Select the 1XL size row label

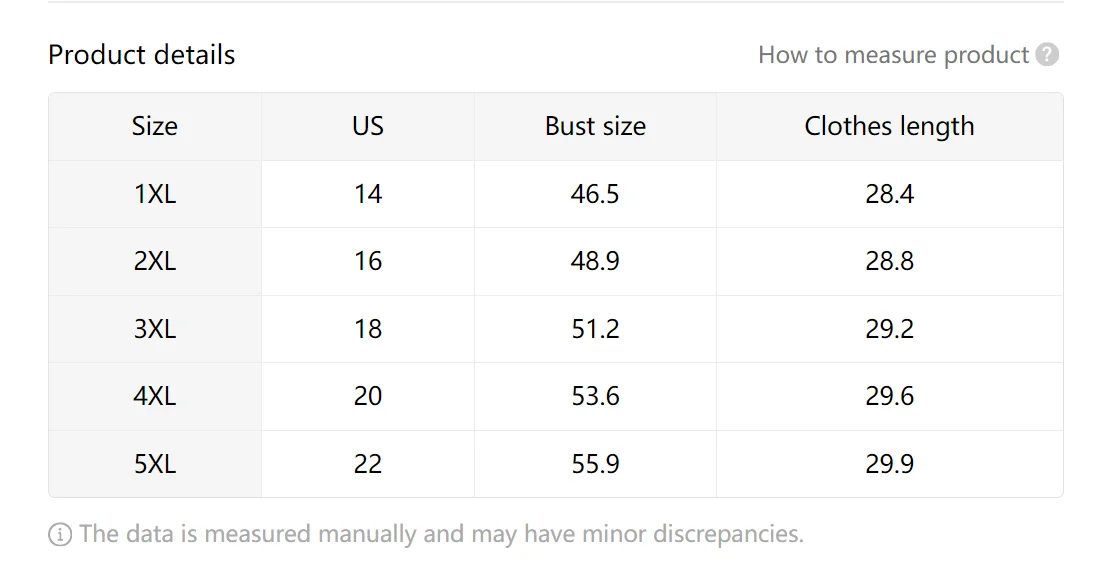click(155, 194)
